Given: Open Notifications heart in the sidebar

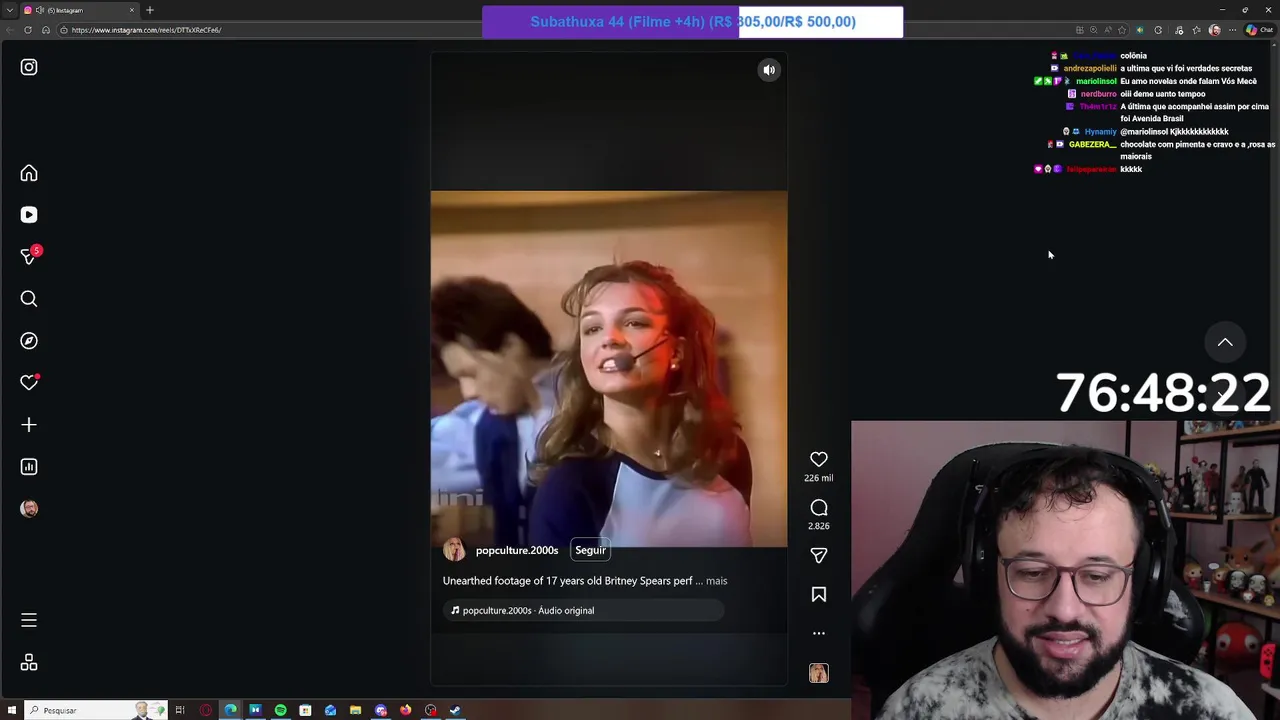Looking at the screenshot, I should pyautogui.click(x=29, y=383).
